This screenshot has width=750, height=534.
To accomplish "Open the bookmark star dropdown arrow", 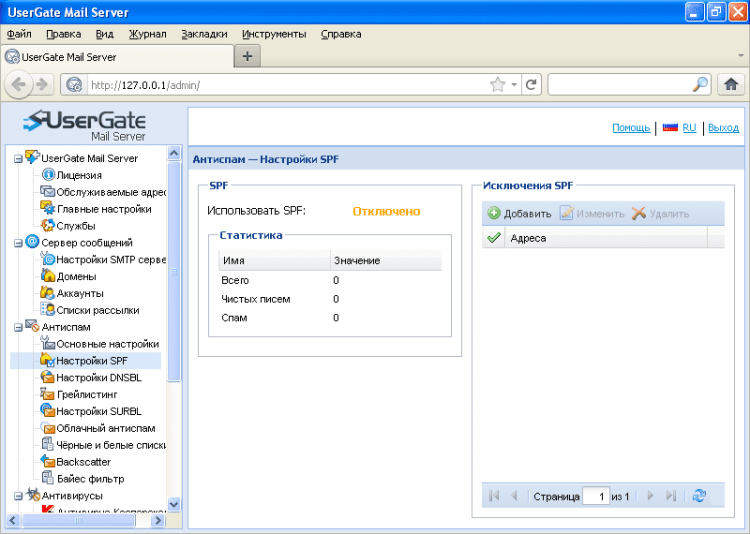I will tap(514, 85).
